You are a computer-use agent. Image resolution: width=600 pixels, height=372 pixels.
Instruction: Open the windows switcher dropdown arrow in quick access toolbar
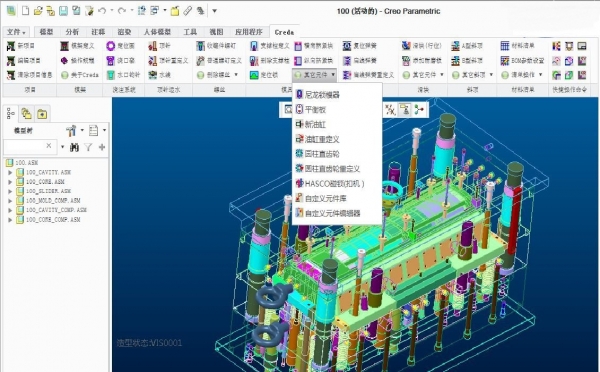pos(165,11)
